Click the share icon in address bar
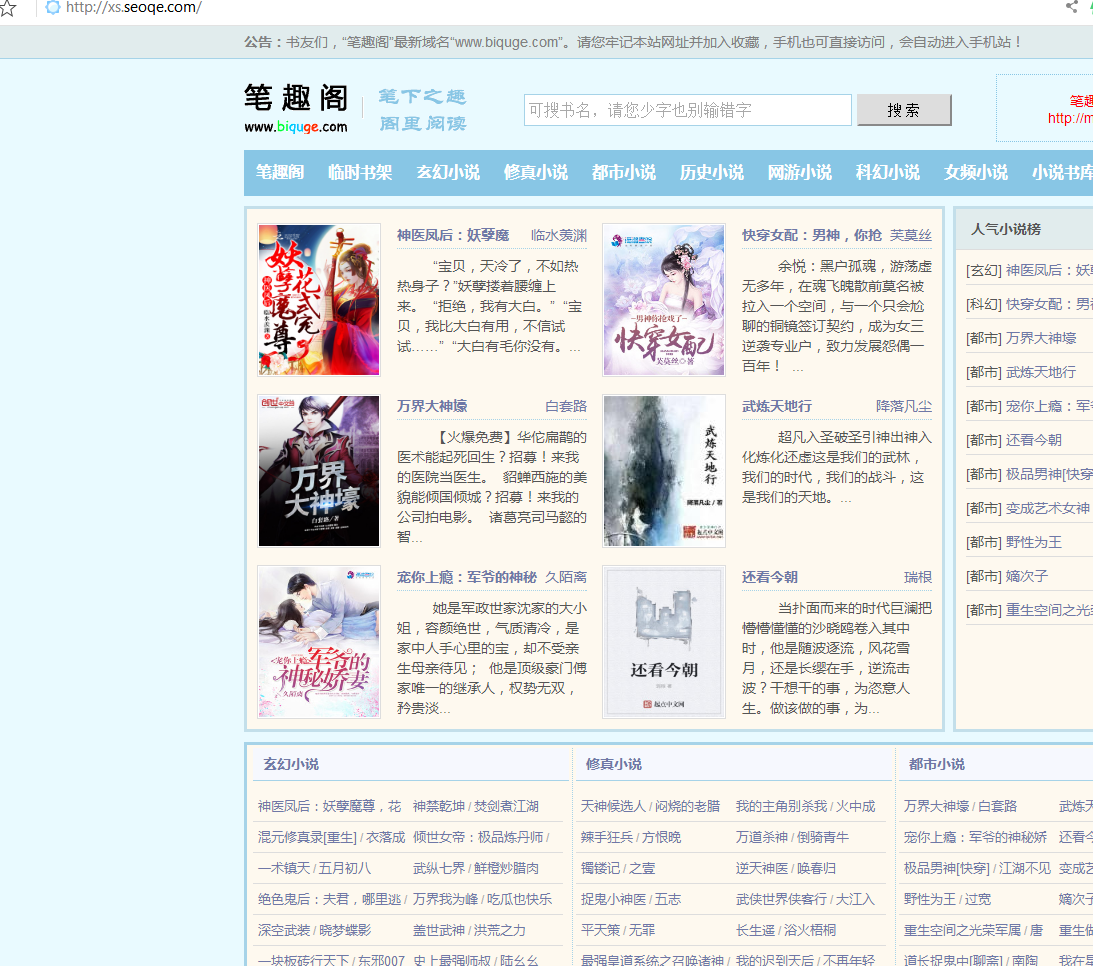1093x966 pixels. [1071, 7]
